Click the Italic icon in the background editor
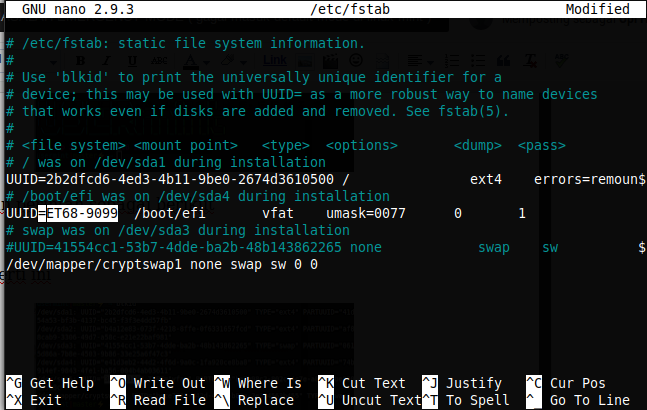 (x=106, y=61)
